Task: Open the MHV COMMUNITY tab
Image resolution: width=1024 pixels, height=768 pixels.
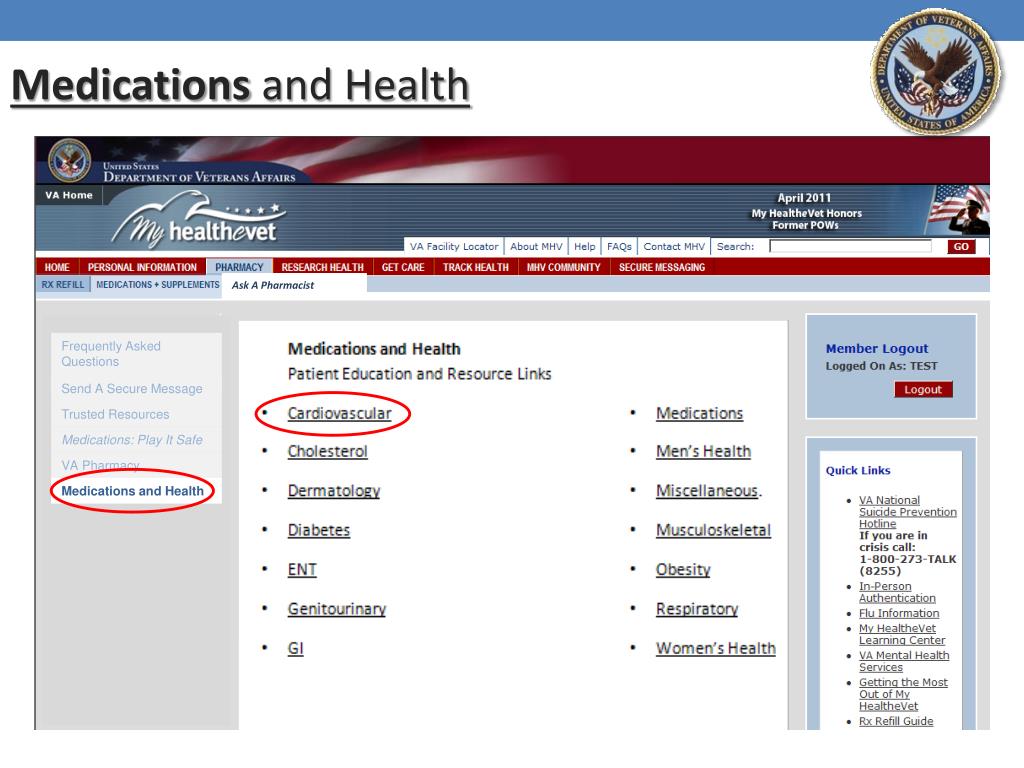Action: click(x=564, y=267)
